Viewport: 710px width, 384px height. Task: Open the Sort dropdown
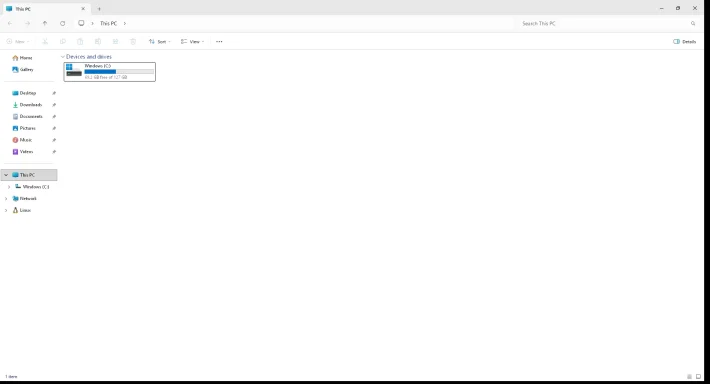pos(160,41)
